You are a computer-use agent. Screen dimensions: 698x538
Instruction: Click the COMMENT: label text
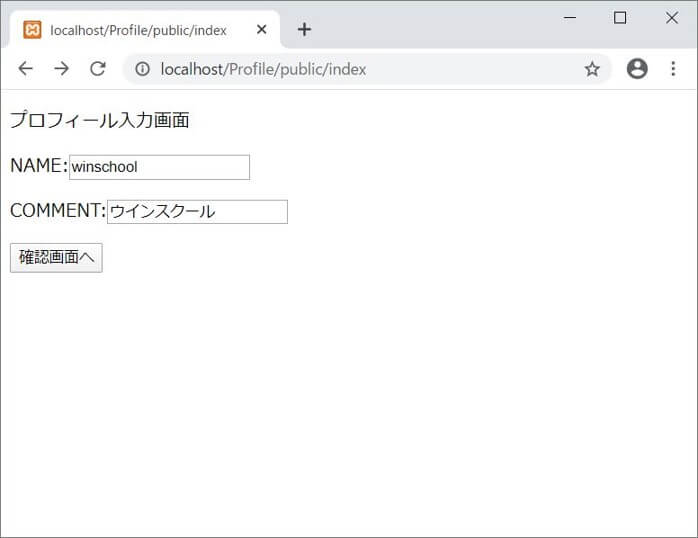pyautogui.click(x=58, y=210)
